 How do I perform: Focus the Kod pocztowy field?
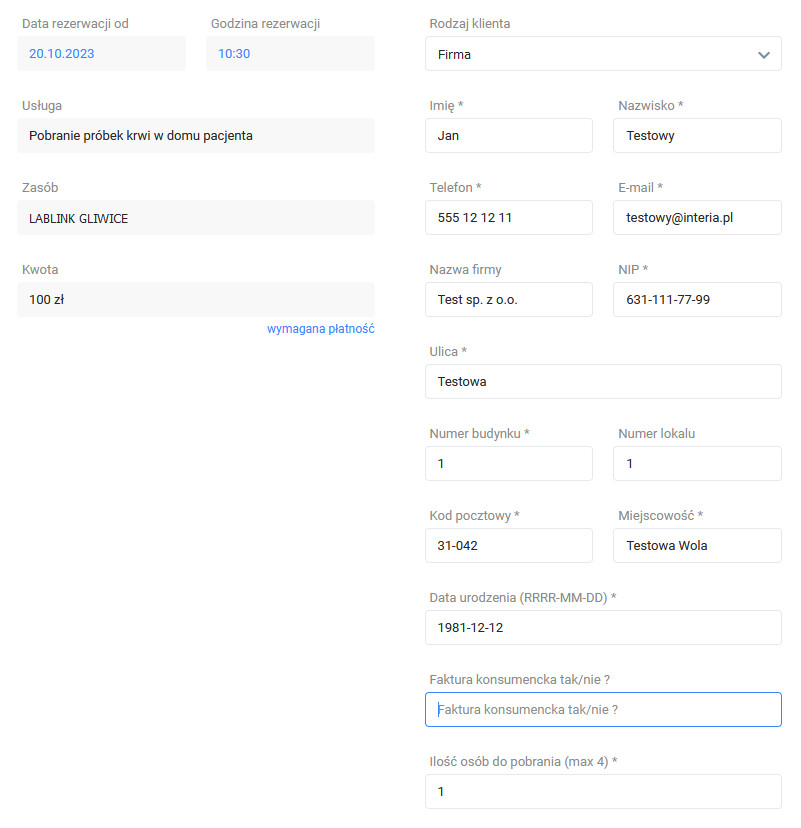[x=508, y=545]
